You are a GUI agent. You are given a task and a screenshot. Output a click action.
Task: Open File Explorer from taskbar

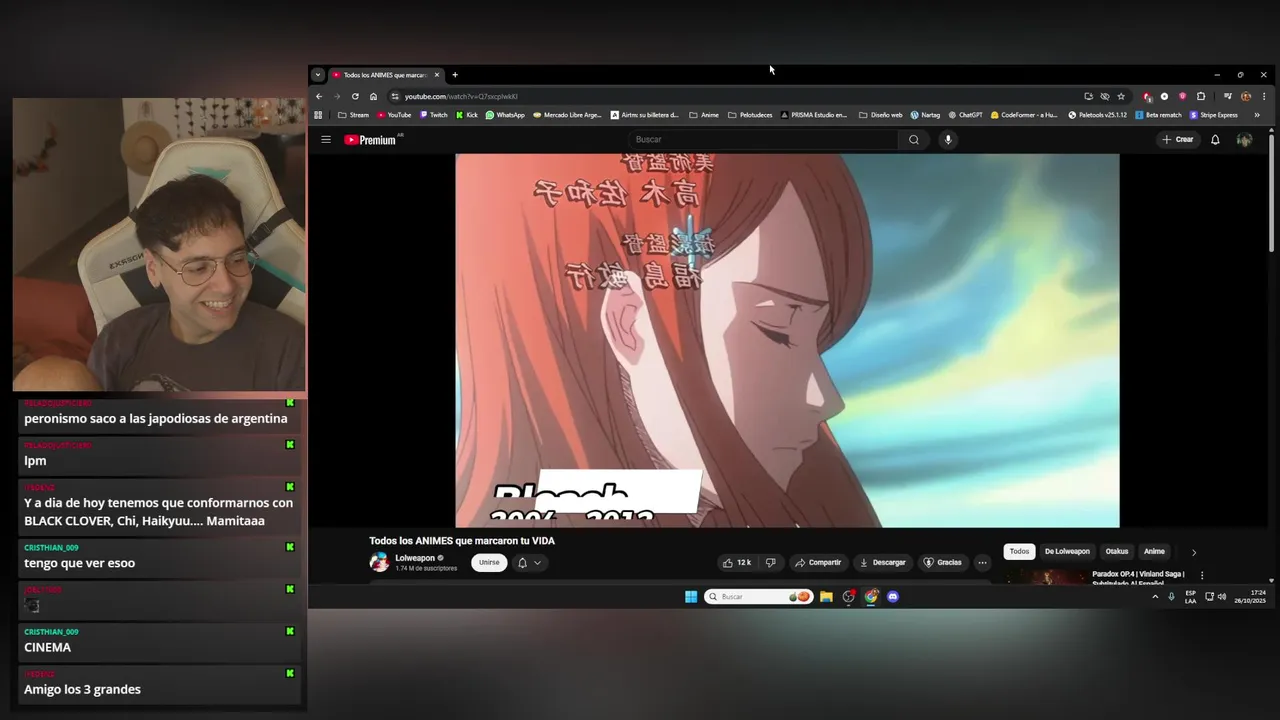pyautogui.click(x=826, y=597)
